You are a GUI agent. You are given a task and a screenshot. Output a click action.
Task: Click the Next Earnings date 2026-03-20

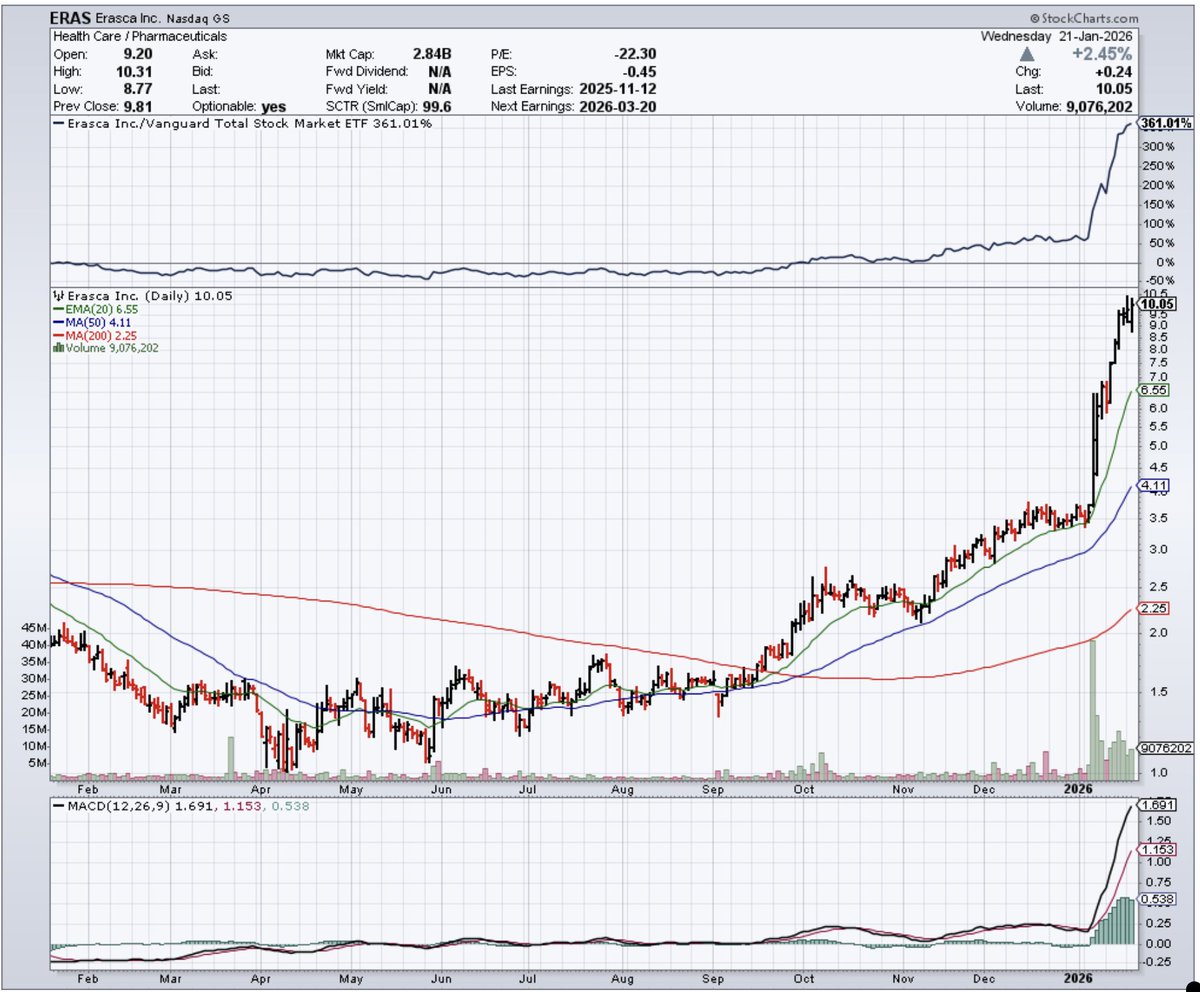point(618,105)
